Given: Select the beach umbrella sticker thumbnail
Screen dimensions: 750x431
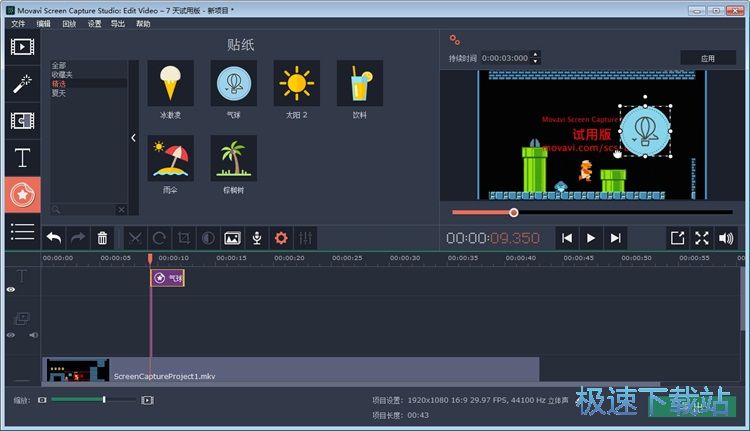Looking at the screenshot, I should tap(170, 158).
